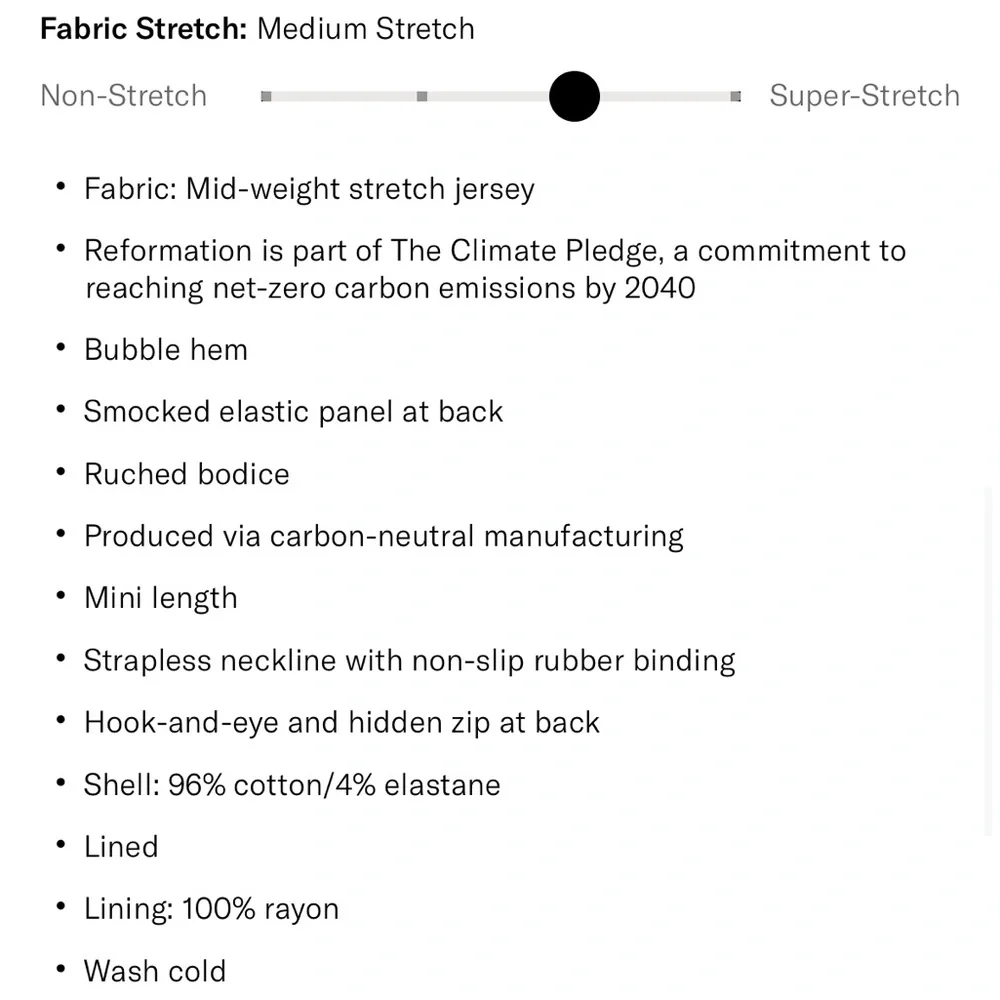Image resolution: width=1000 pixels, height=1000 pixels.
Task: Click the Fabric Stretch heading
Action: pyautogui.click(x=143, y=28)
